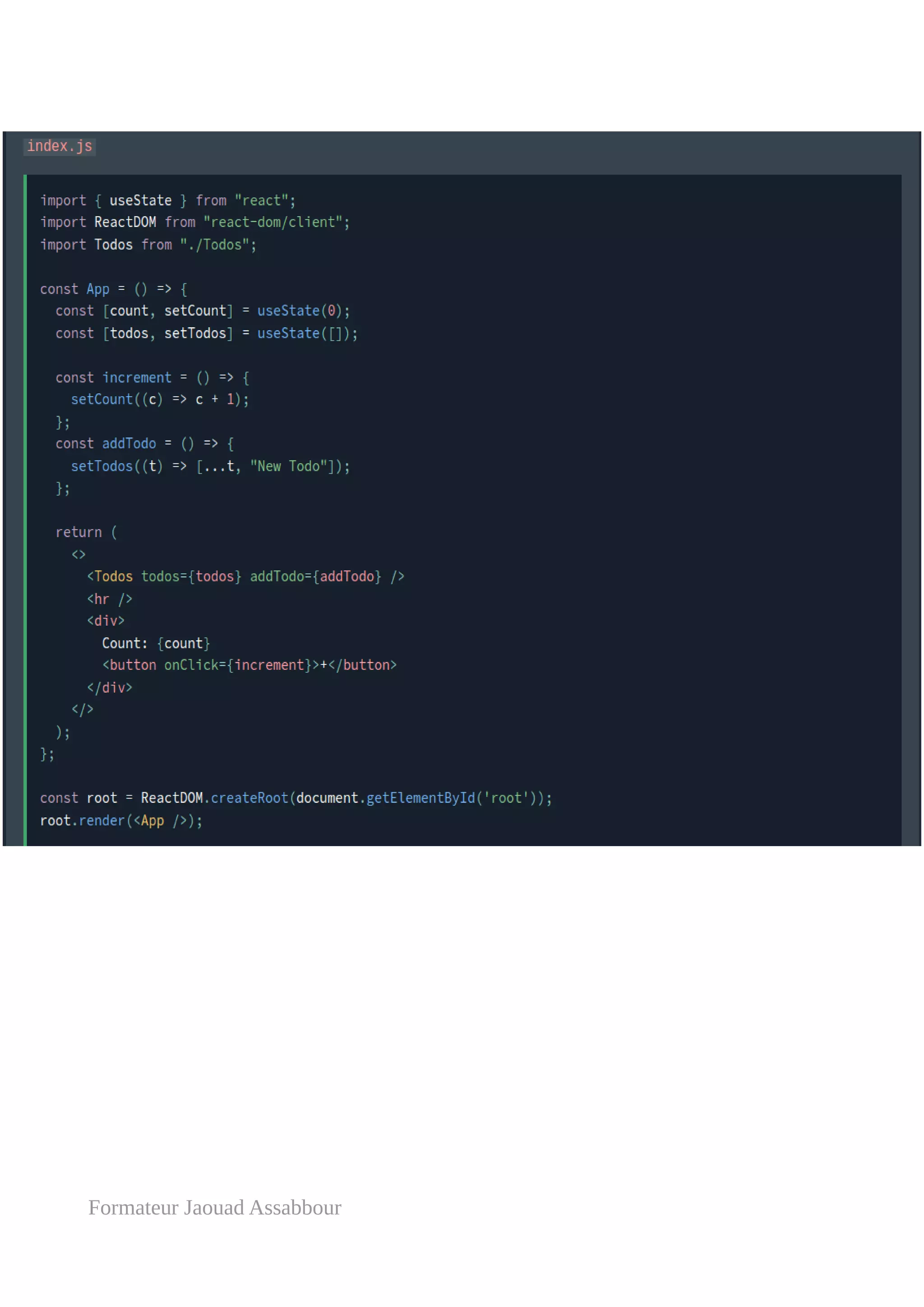This screenshot has width=924, height=1307.
Task: Click the index.js file name label
Action: tap(59, 146)
